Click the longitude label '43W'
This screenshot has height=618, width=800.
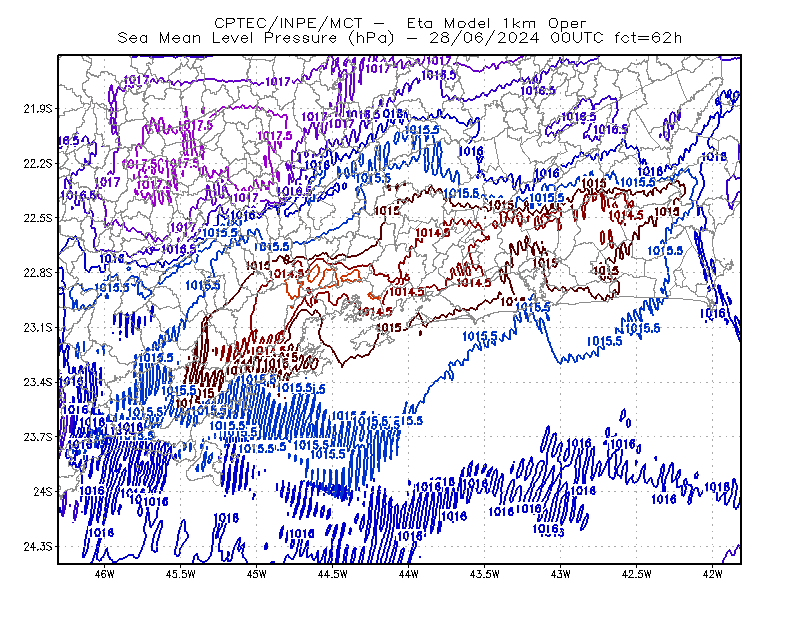(561, 574)
